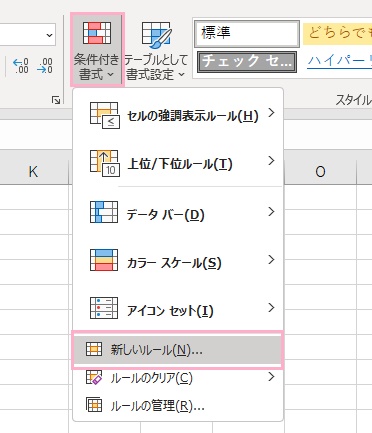Apply the どちらでも cell style
This screenshot has height=433, width=372.
(337, 34)
